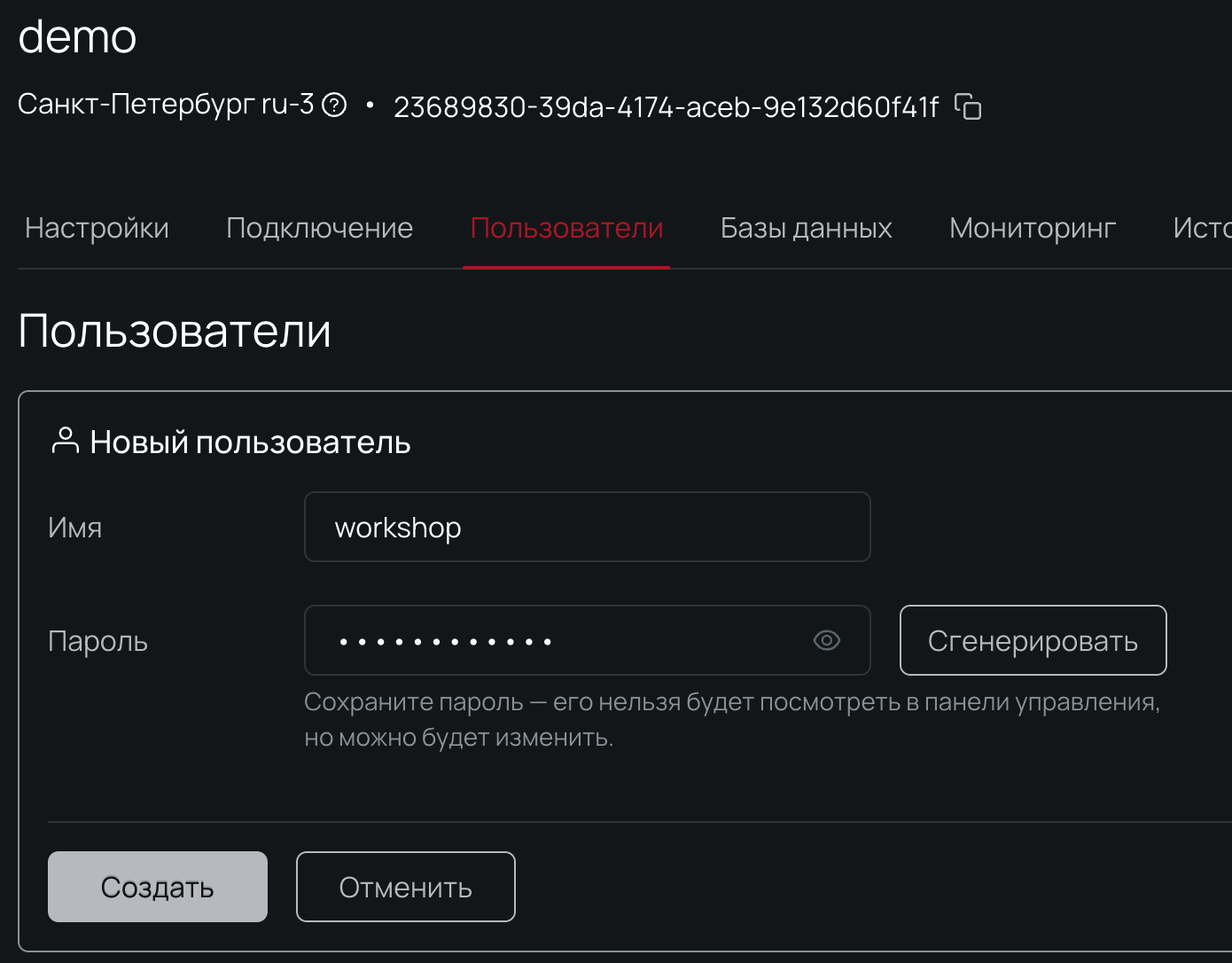Click the Отменить button
1232x963 pixels.
[405, 886]
